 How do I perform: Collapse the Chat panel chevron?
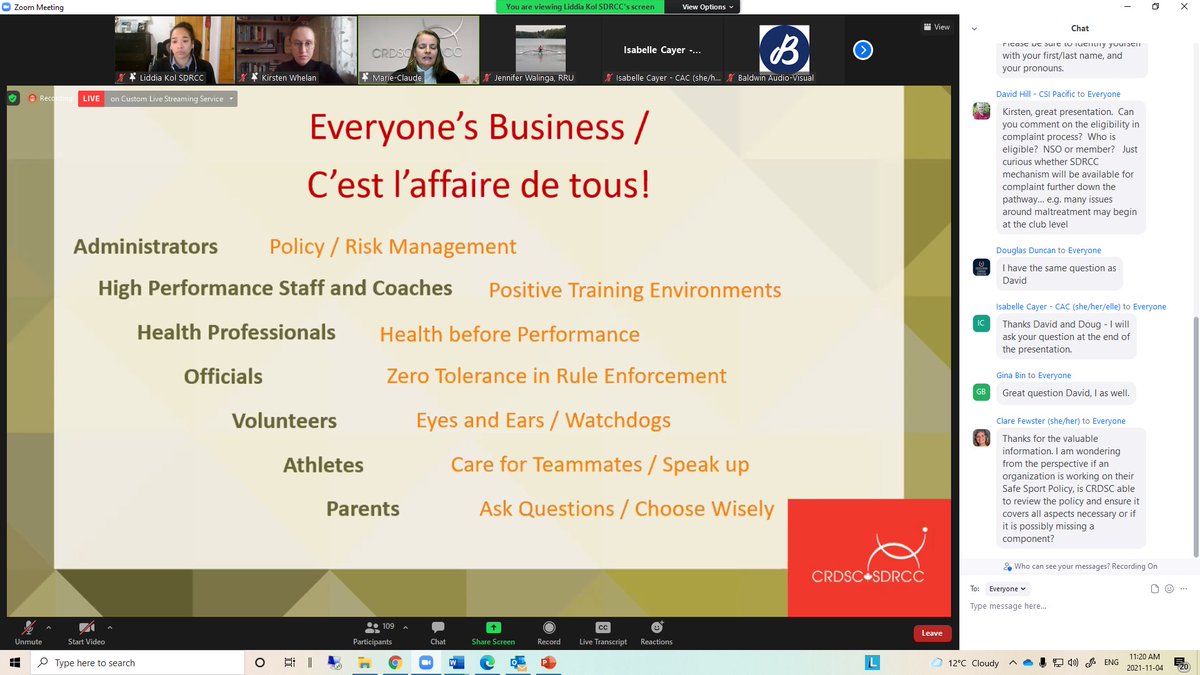pos(975,28)
